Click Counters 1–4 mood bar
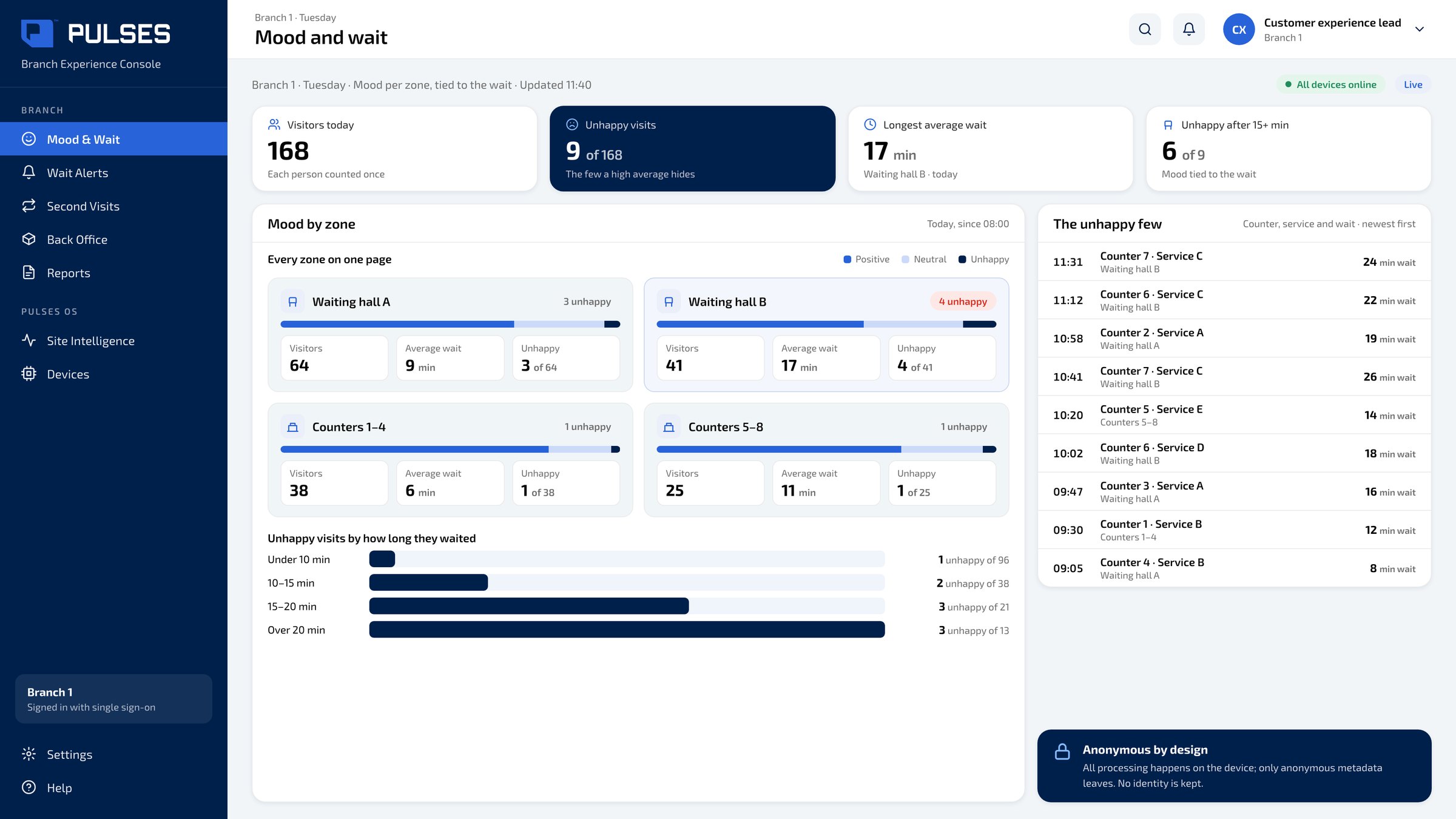Screen dimensions: 1456x819 [450, 449]
